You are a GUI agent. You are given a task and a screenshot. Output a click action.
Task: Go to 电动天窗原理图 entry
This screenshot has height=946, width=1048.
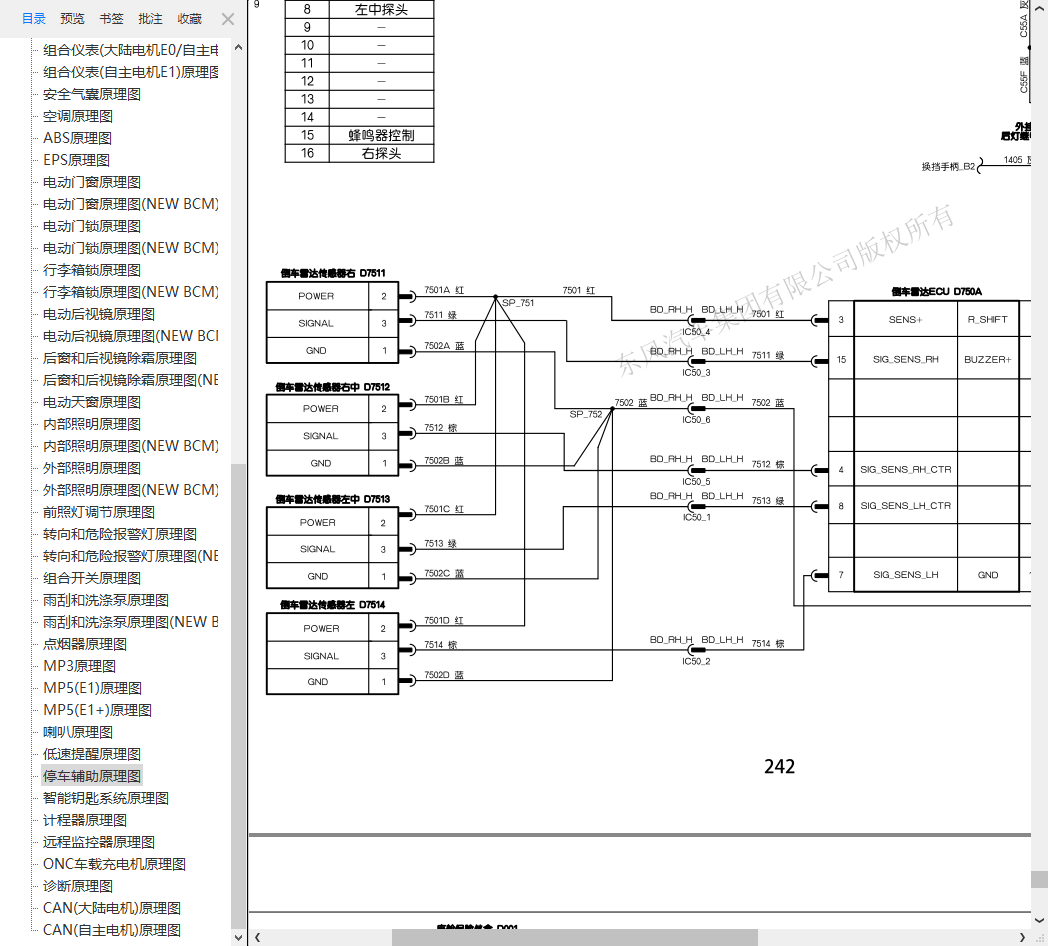coord(92,402)
